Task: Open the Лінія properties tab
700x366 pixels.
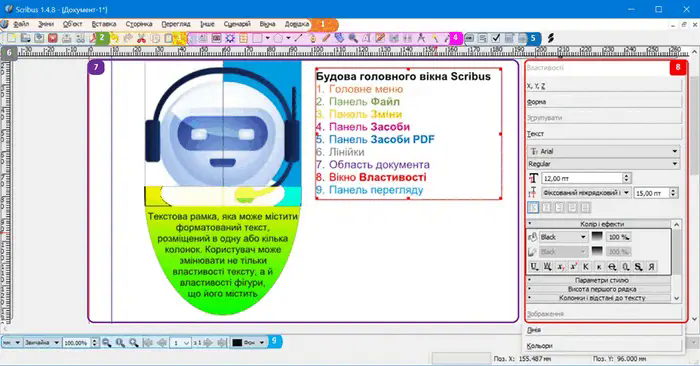Action: pyautogui.click(x=604, y=330)
